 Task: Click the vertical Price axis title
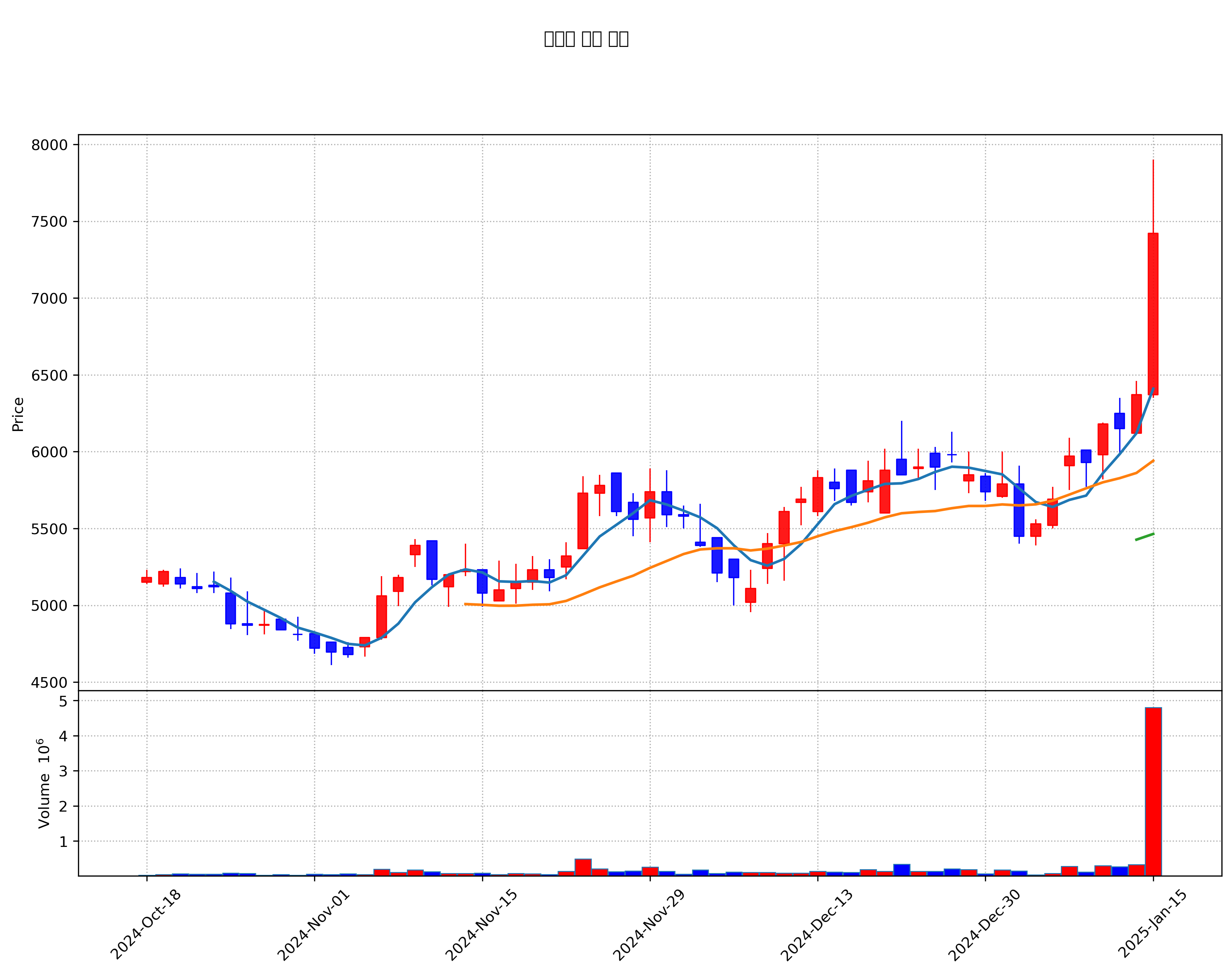[18, 414]
